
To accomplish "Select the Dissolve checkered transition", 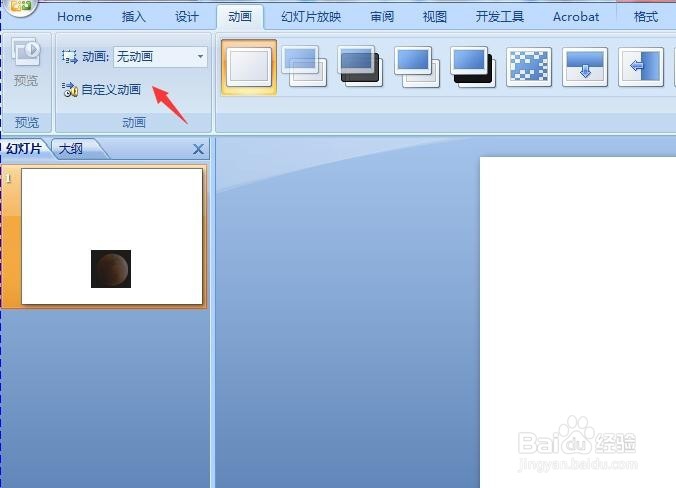I will click(529, 67).
